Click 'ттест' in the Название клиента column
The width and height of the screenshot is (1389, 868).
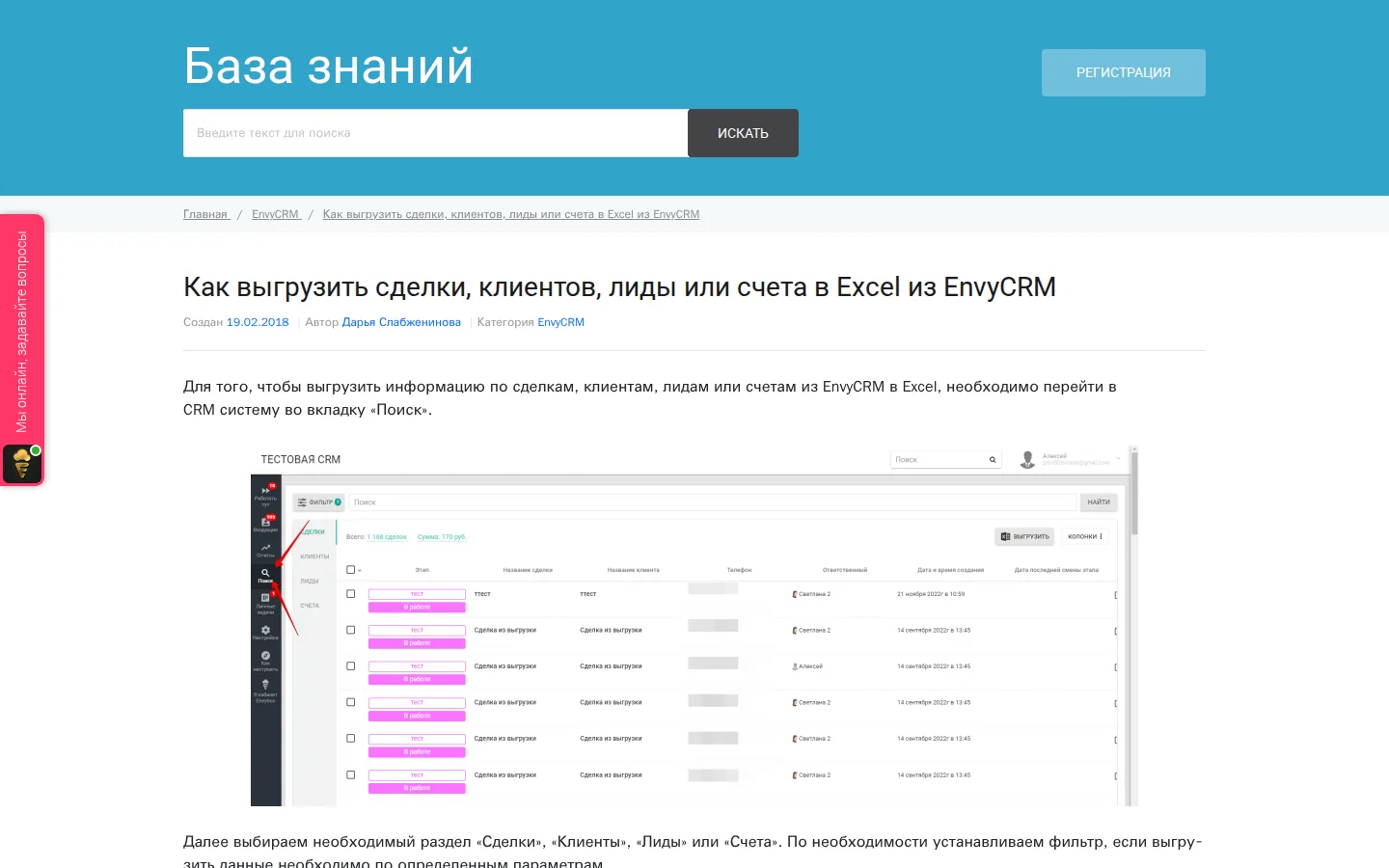pos(588,594)
